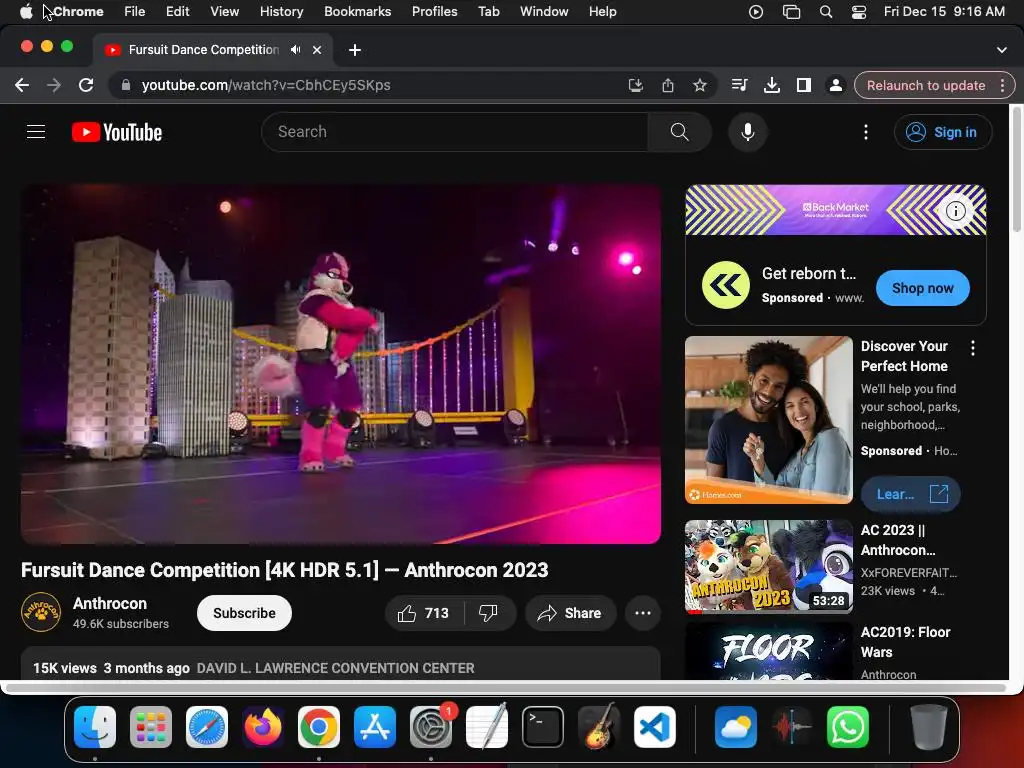The height and width of the screenshot is (768, 1024).
Task: Expand the video description box
Action: [x=340, y=664]
